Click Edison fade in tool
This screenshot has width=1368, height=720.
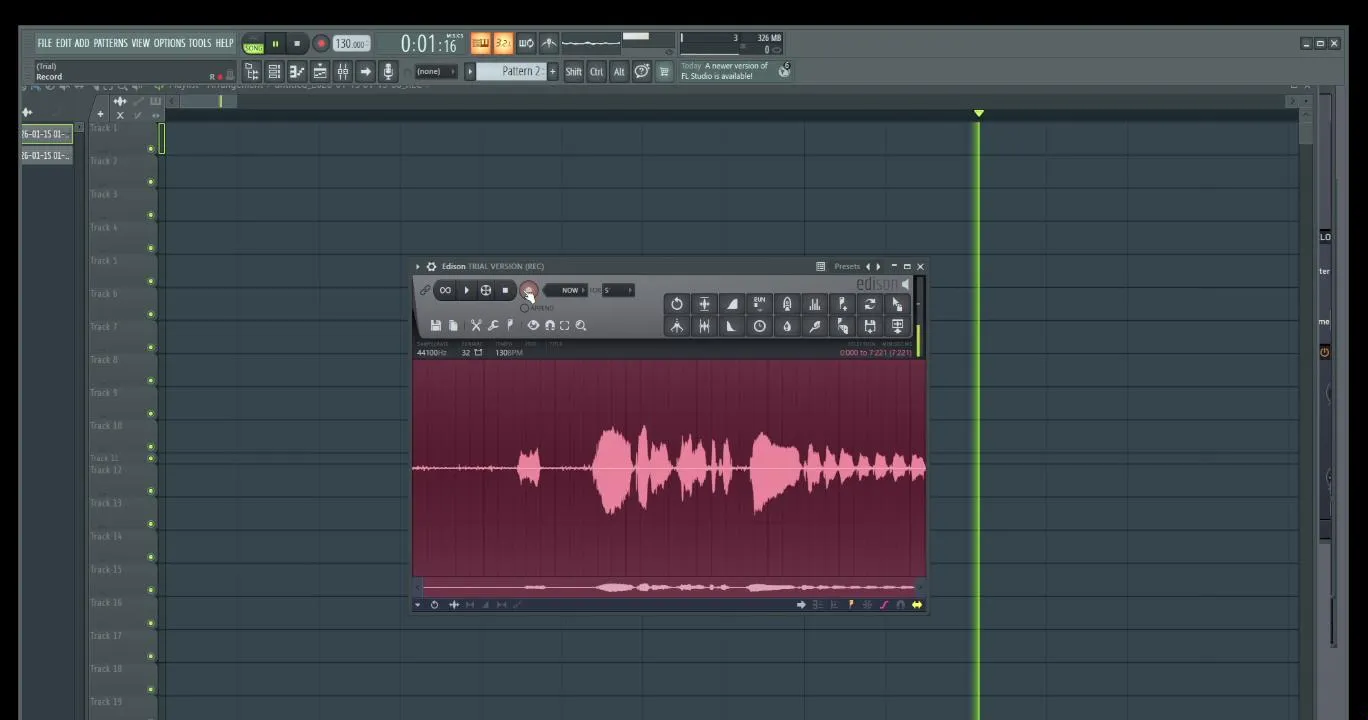click(x=732, y=304)
